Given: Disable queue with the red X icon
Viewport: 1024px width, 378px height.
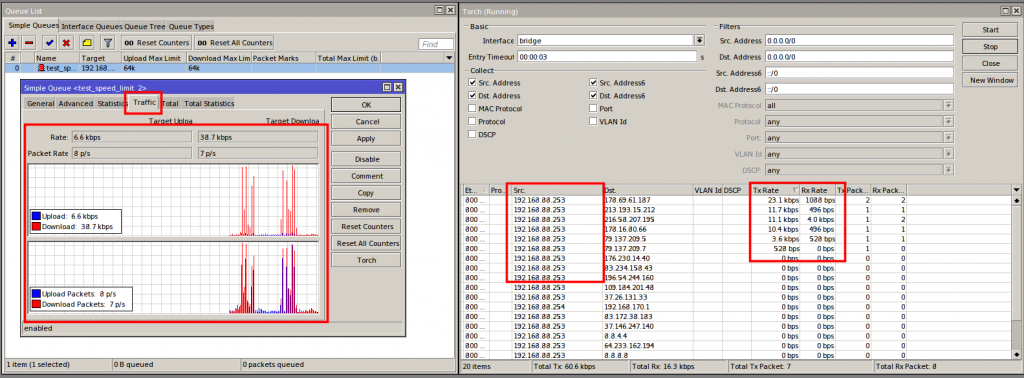Looking at the screenshot, I should 66,42.
